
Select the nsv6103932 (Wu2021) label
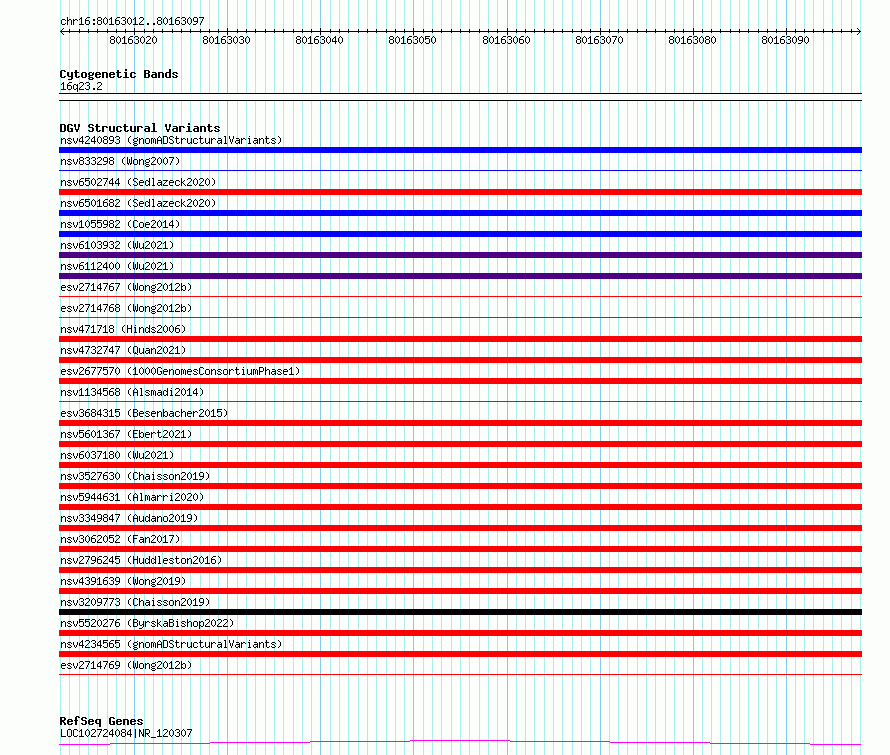pyautogui.click(x=117, y=245)
